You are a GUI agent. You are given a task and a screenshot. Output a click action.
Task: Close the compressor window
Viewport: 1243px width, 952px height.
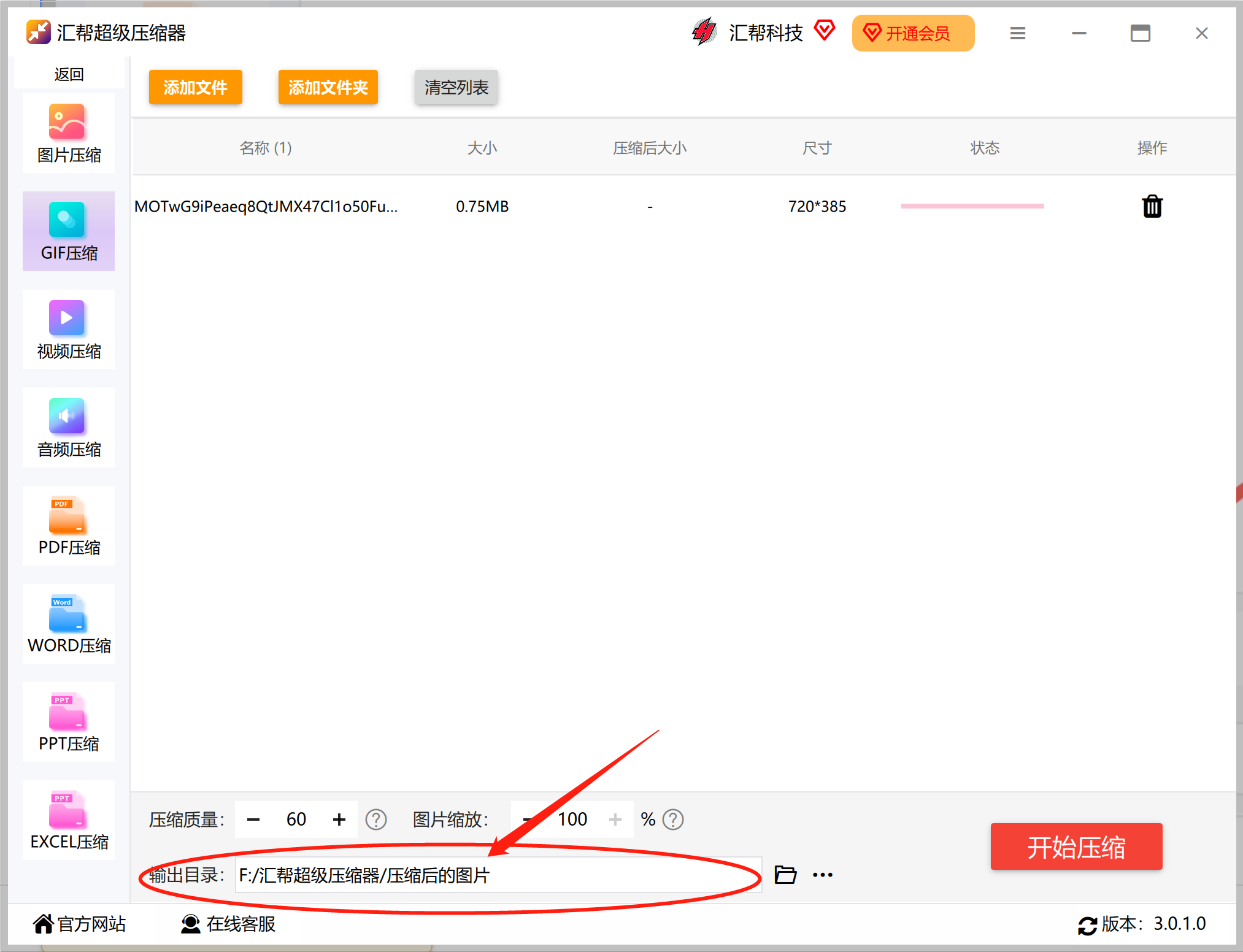pos(1202,33)
